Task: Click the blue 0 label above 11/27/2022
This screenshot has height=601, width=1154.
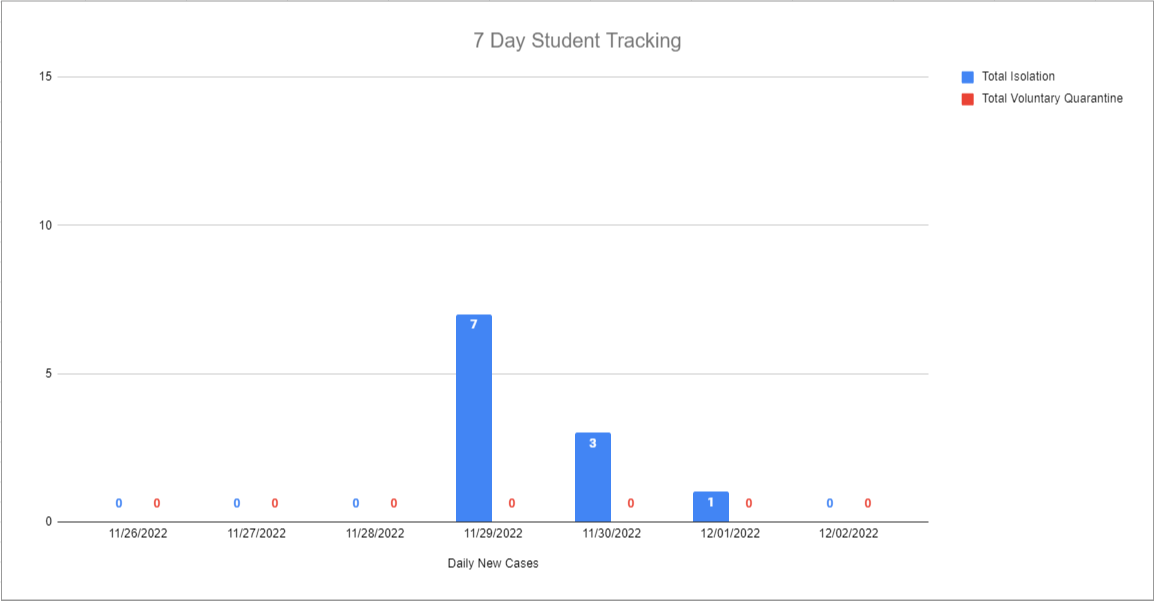Action: [237, 504]
